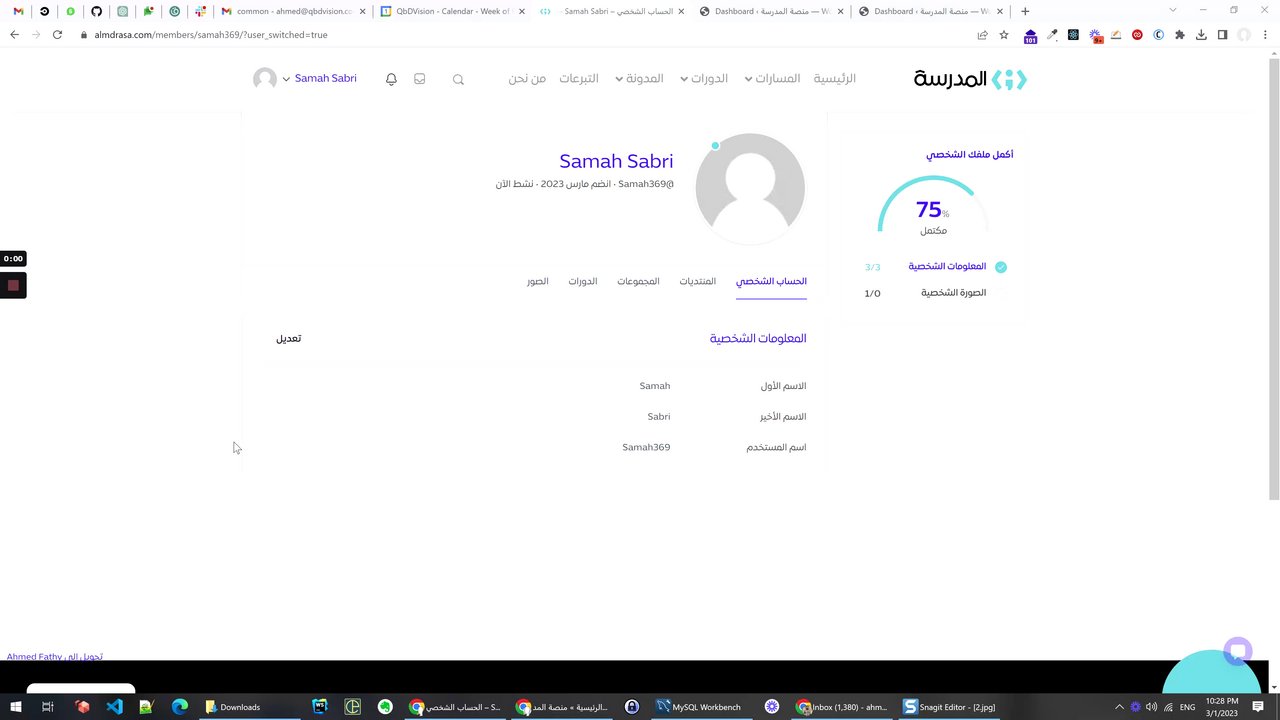Expand the المدونة menu dropdown
Image resolution: width=1280 pixels, height=720 pixels.
coord(619,79)
